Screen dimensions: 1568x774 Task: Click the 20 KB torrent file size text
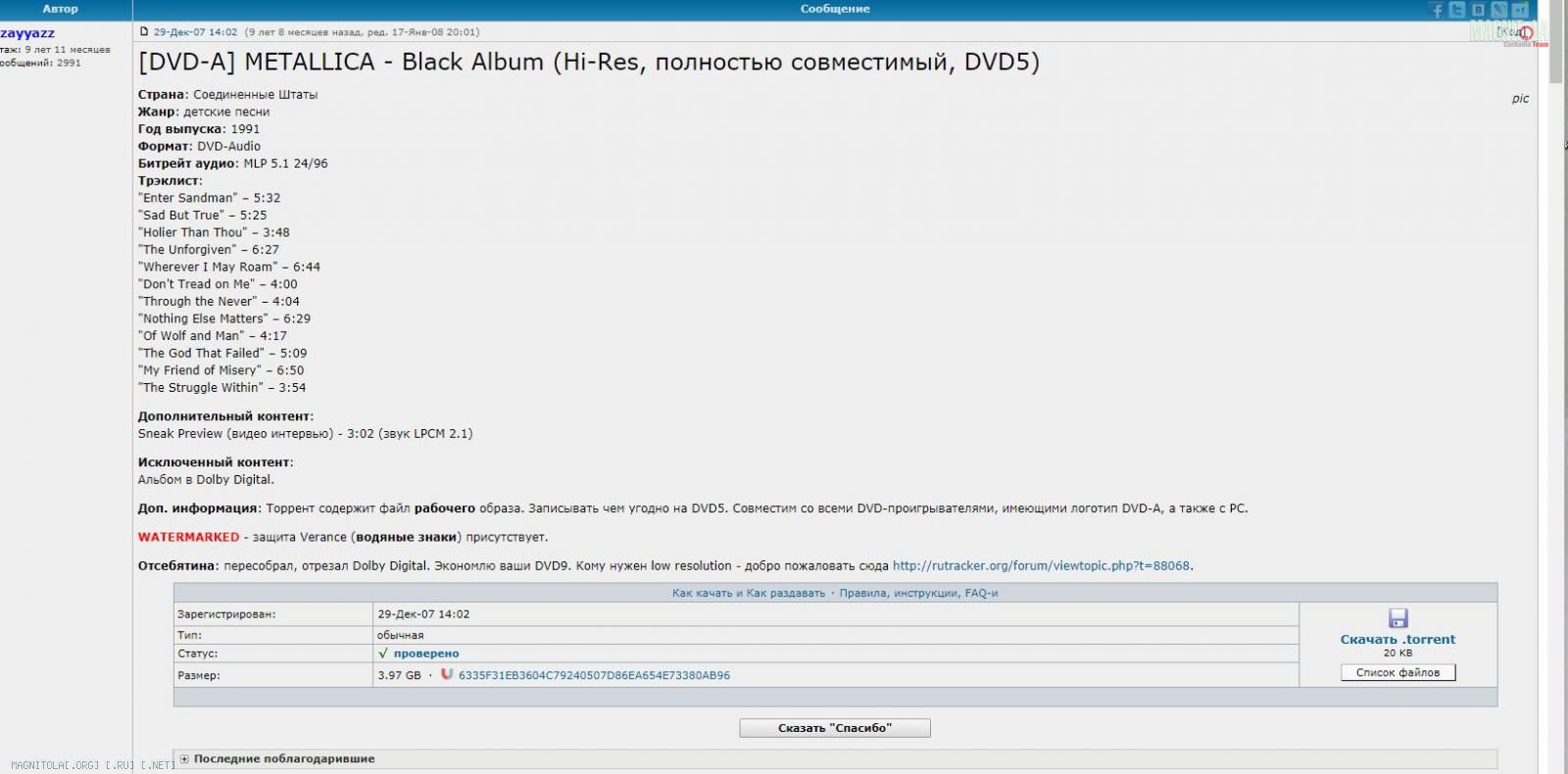click(1397, 653)
